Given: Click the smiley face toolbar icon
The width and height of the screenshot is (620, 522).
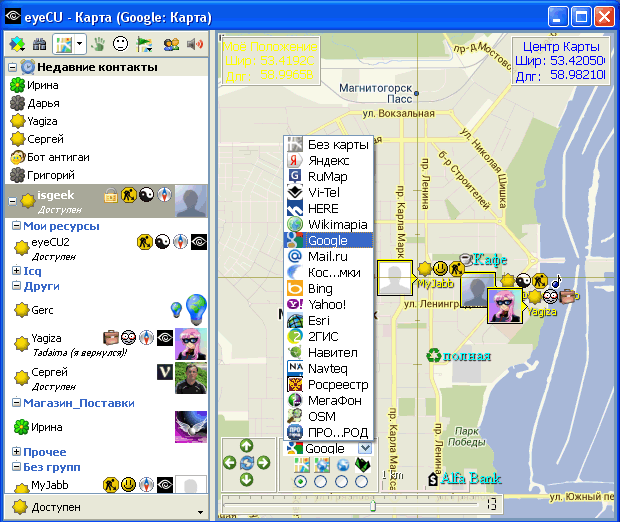Looking at the screenshot, I should [x=121, y=44].
